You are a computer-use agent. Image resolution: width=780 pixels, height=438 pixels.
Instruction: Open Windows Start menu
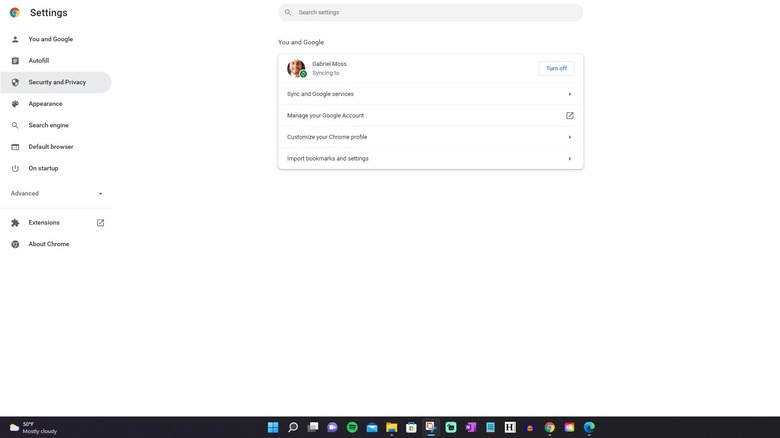click(273, 427)
